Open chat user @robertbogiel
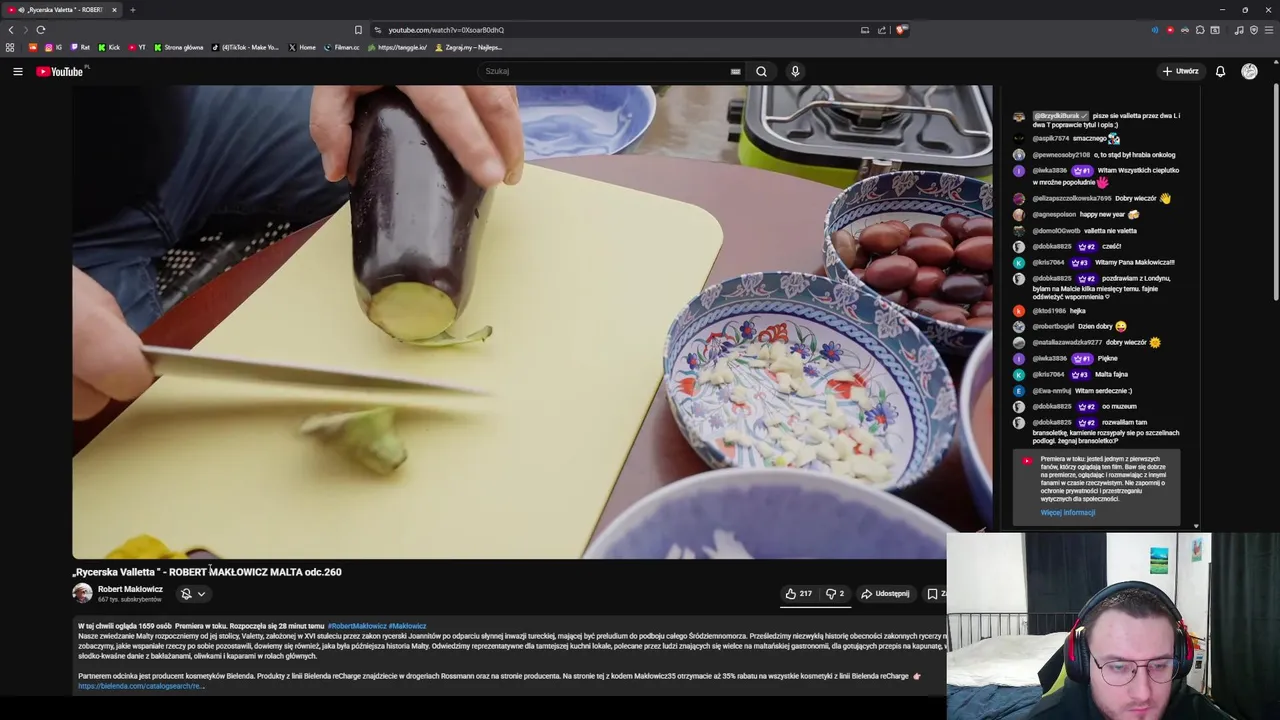Screen dimensions: 1280x720 coord(1053,327)
